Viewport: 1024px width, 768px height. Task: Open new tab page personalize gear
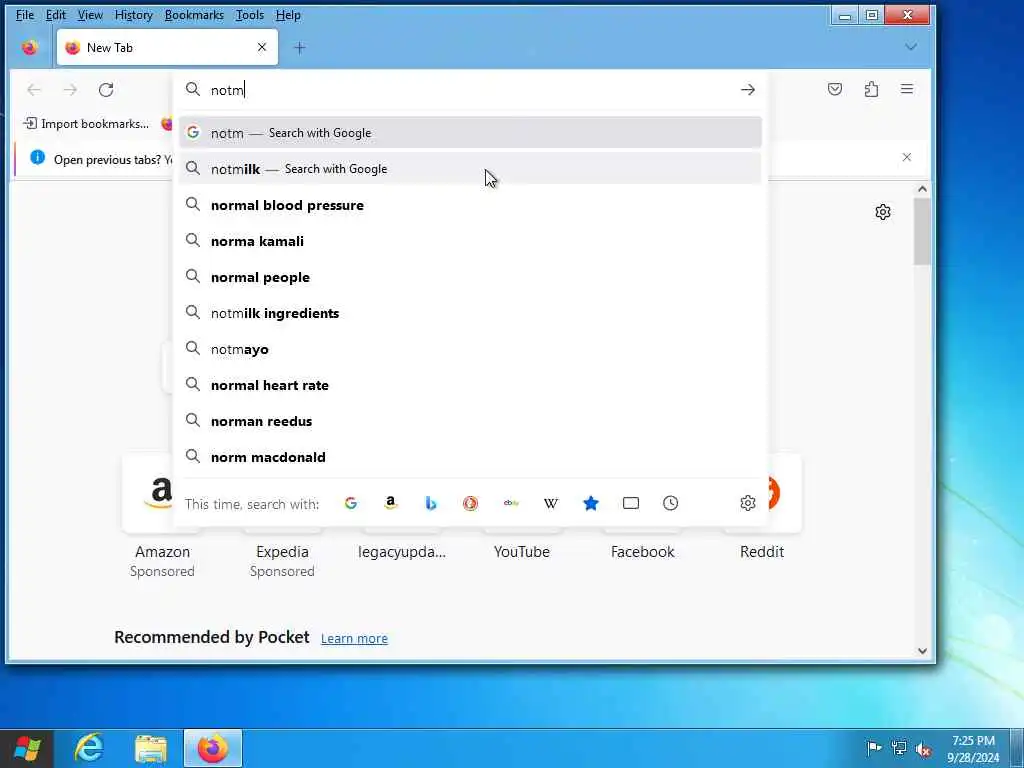(x=883, y=212)
